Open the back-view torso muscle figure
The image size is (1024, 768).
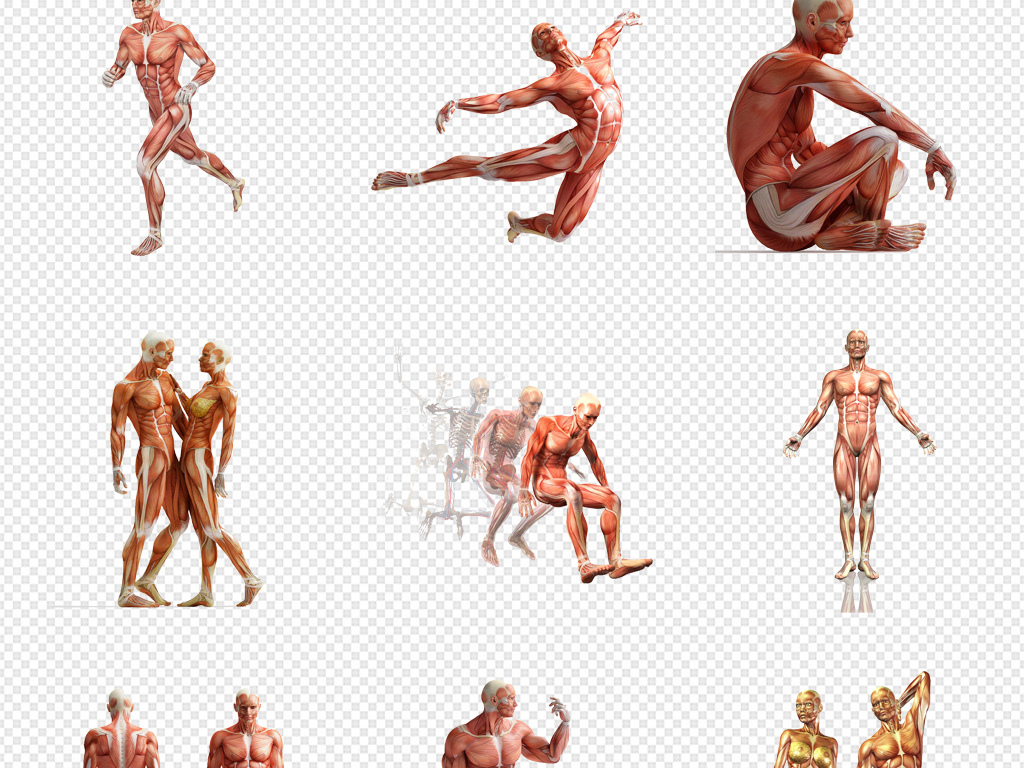point(121,735)
